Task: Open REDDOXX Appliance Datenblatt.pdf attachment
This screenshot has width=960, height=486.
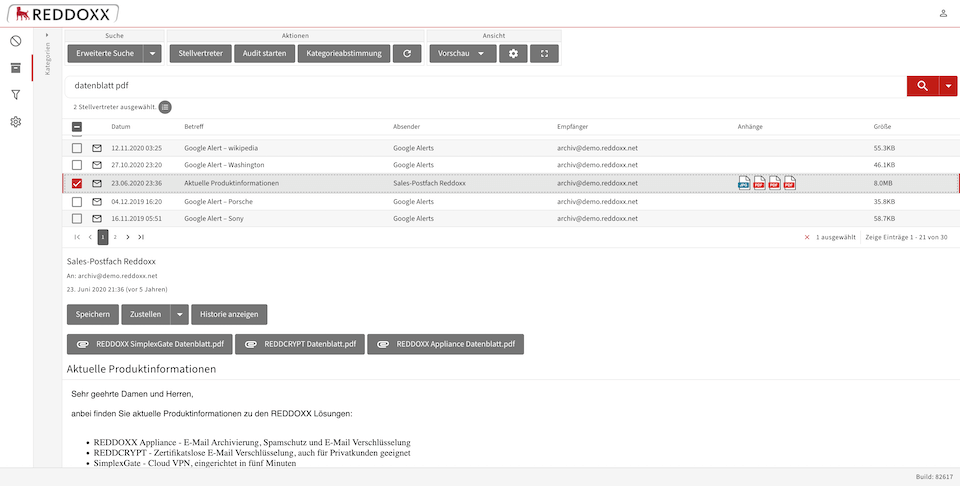Action: [446, 344]
